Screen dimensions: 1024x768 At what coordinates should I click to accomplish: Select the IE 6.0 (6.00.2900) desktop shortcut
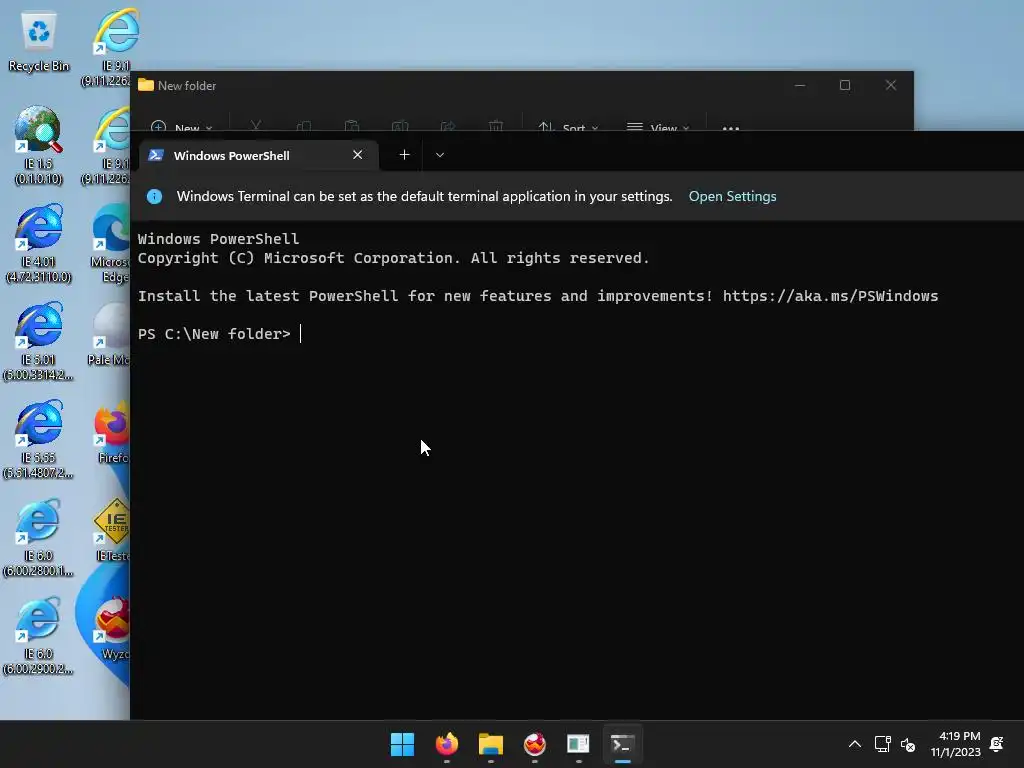click(x=39, y=635)
